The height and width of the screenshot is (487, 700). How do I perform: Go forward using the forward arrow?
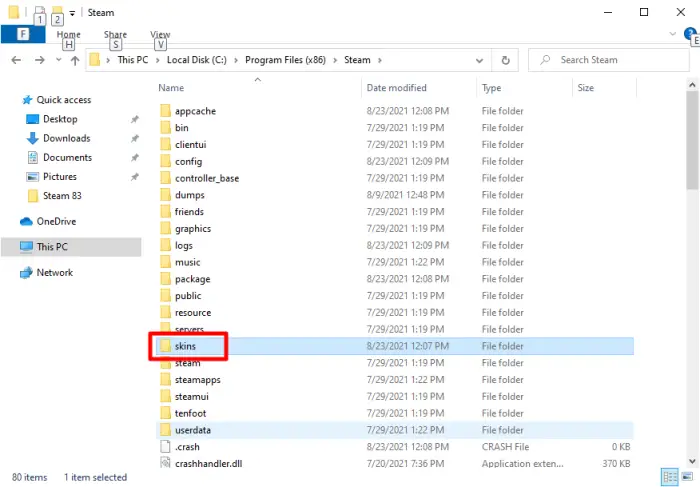(x=39, y=60)
